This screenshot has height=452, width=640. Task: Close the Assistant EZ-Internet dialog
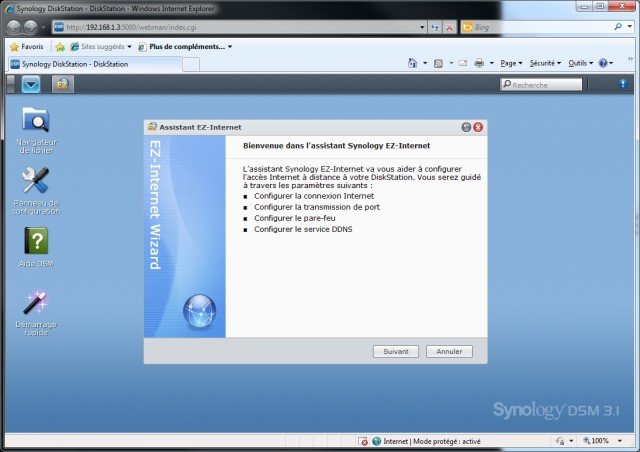pos(478,127)
